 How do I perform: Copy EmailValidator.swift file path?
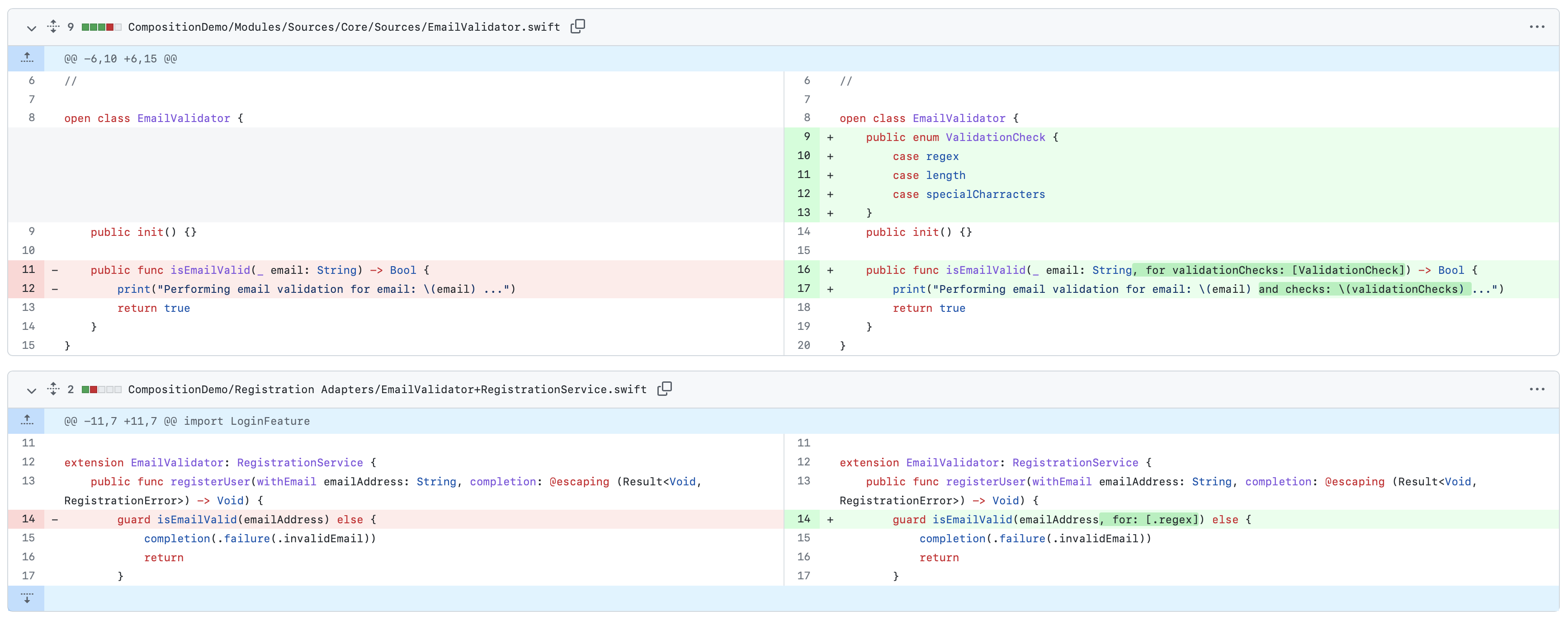578,26
